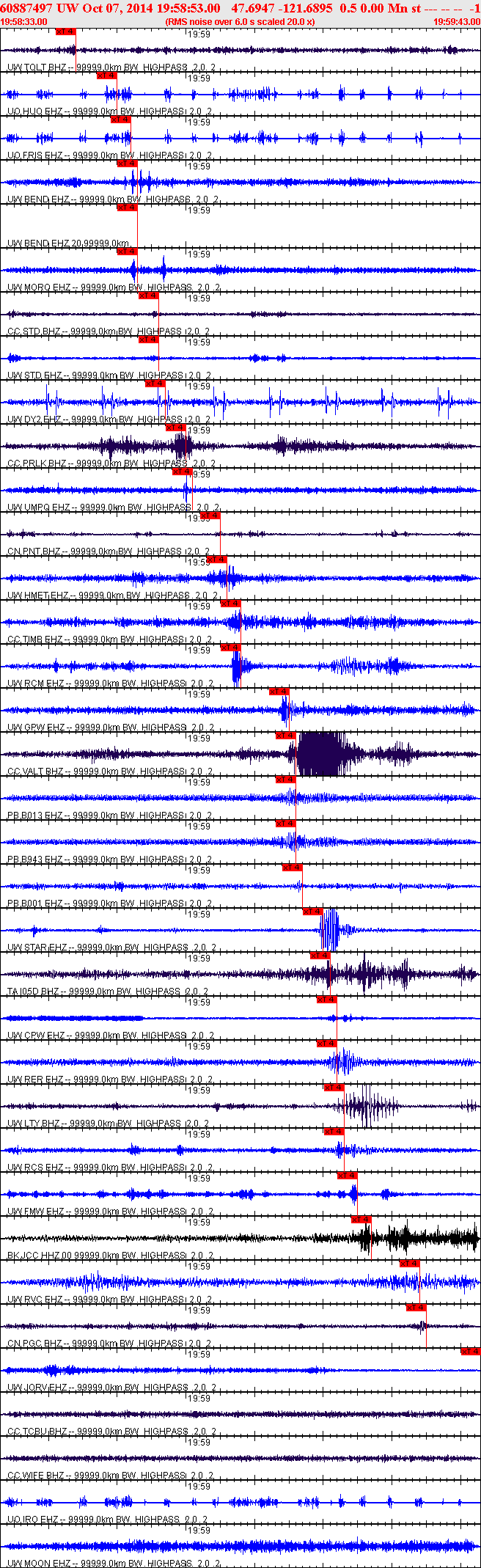Select the red arrival pick on UW RCM trace

[x=230, y=648]
